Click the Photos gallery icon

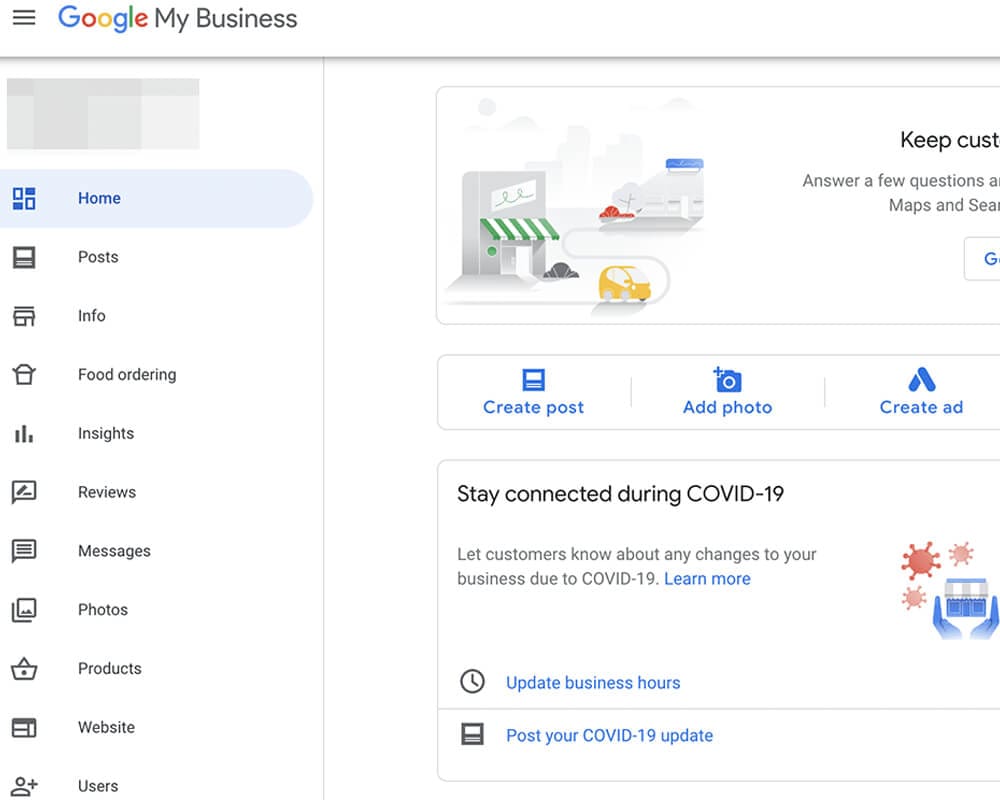[x=24, y=610]
